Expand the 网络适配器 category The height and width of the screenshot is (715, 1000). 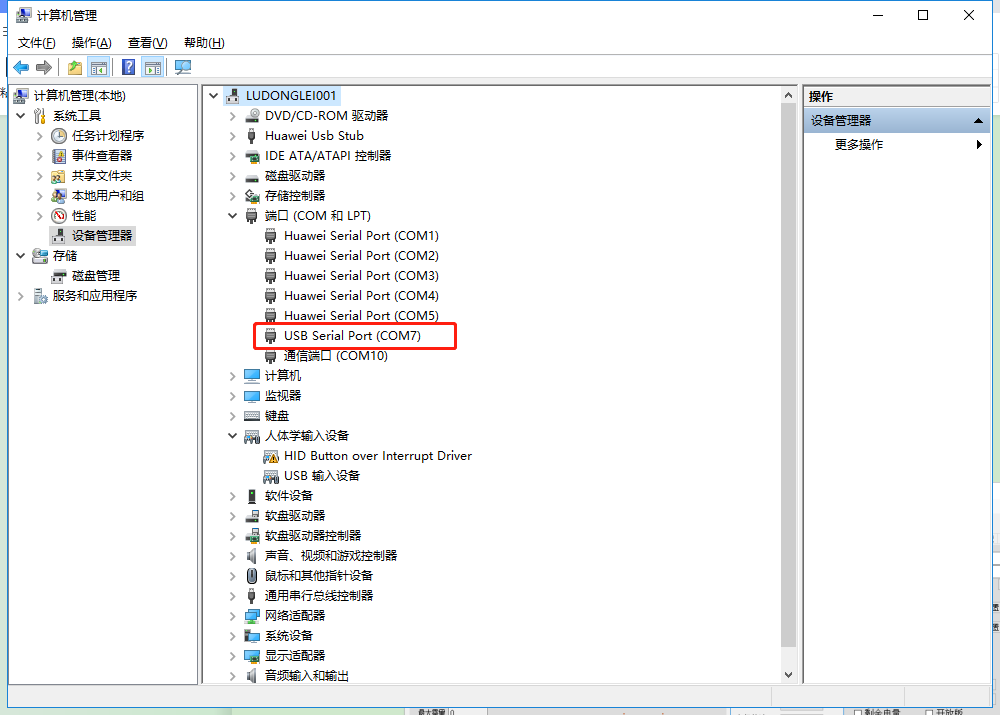[x=233, y=616]
